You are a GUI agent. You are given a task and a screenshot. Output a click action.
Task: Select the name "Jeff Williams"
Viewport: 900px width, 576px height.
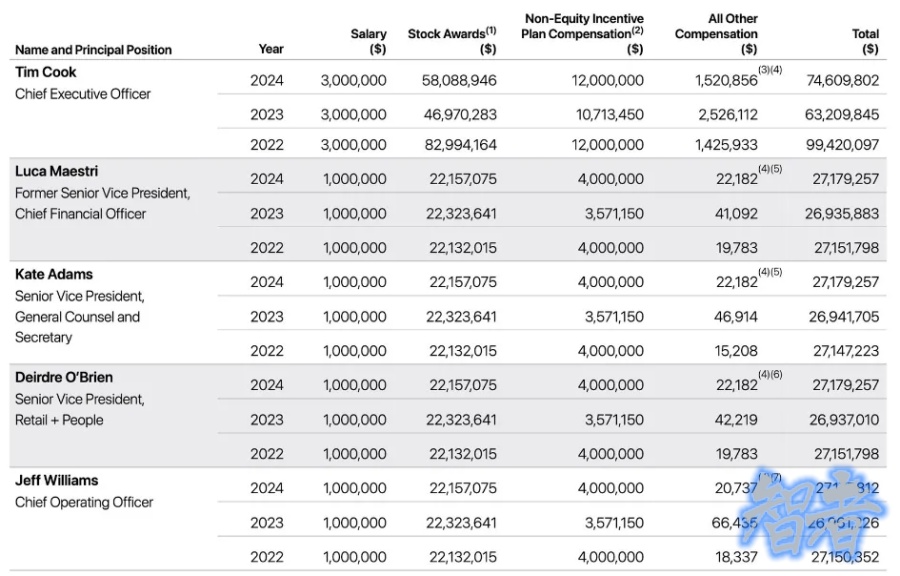(56, 480)
